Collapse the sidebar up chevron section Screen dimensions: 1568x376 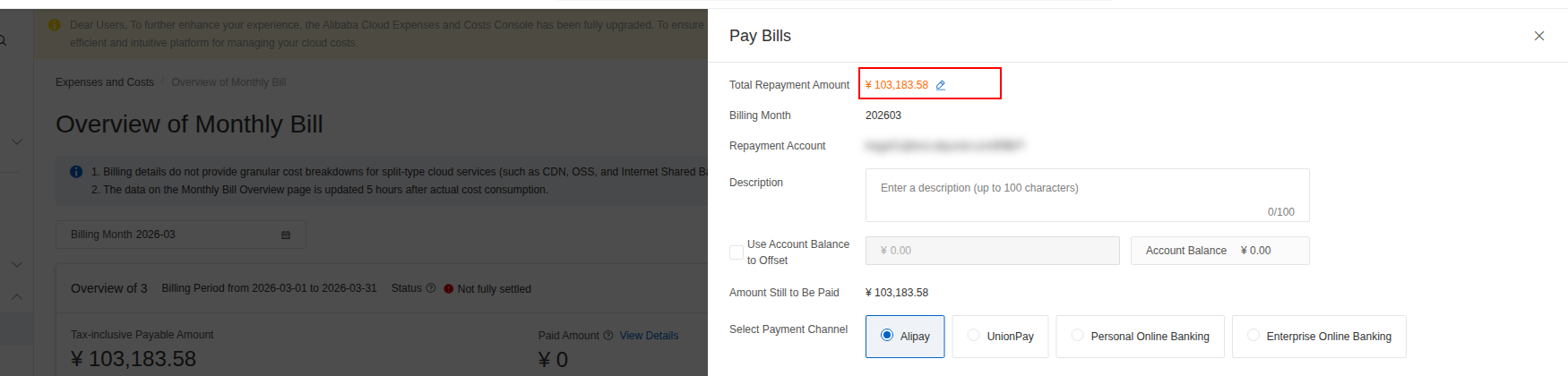pos(17,296)
